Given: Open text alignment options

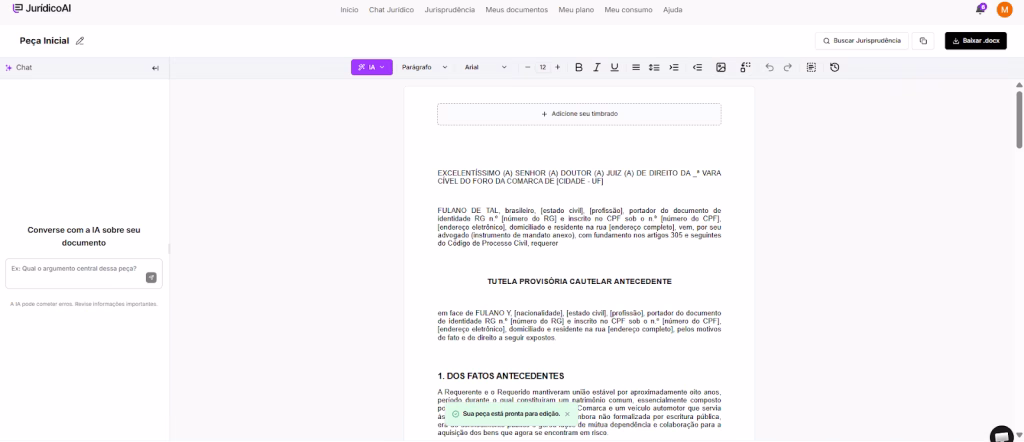Looking at the screenshot, I should pyautogui.click(x=636, y=67).
